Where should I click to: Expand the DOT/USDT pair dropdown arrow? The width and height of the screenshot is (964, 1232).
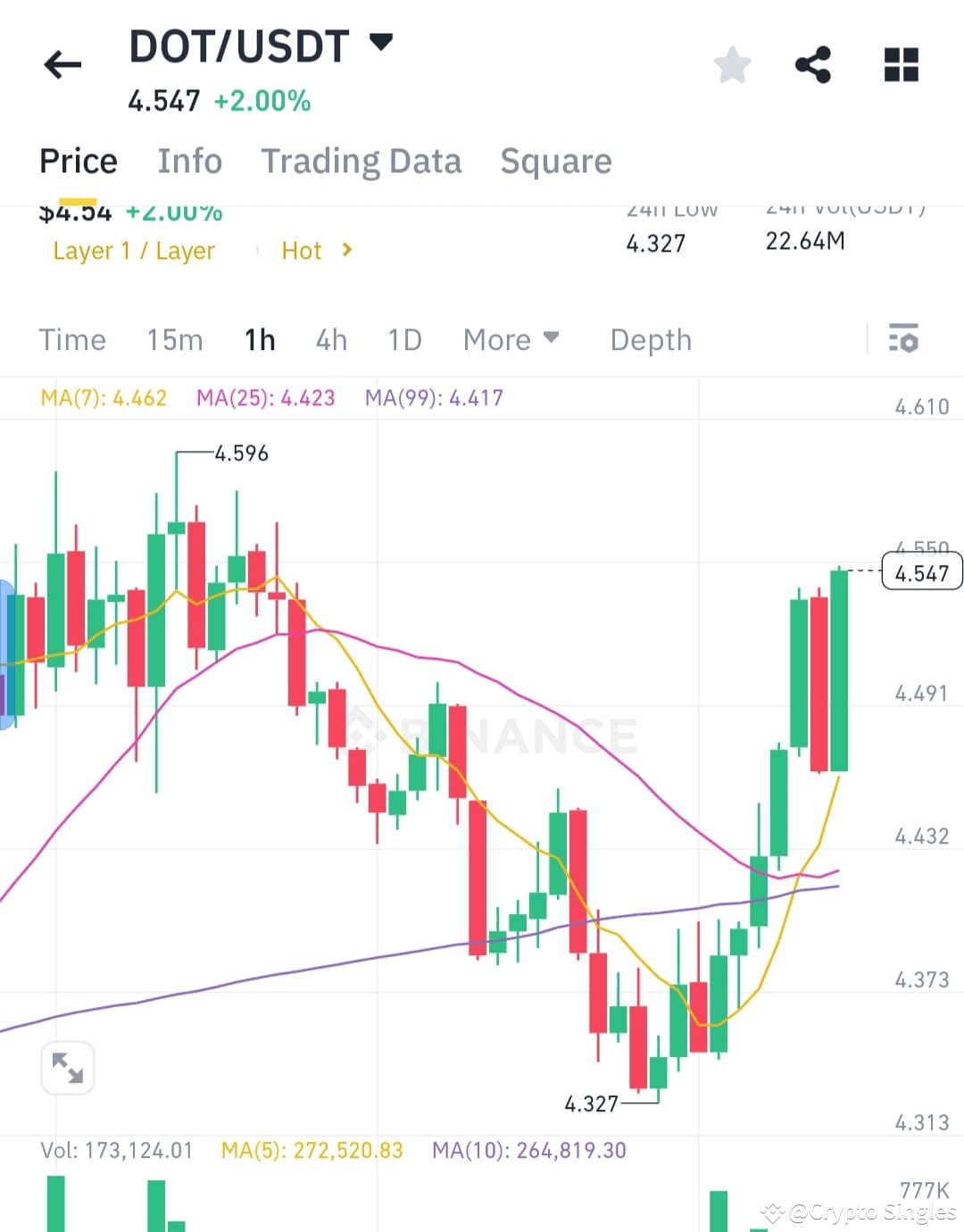381,42
